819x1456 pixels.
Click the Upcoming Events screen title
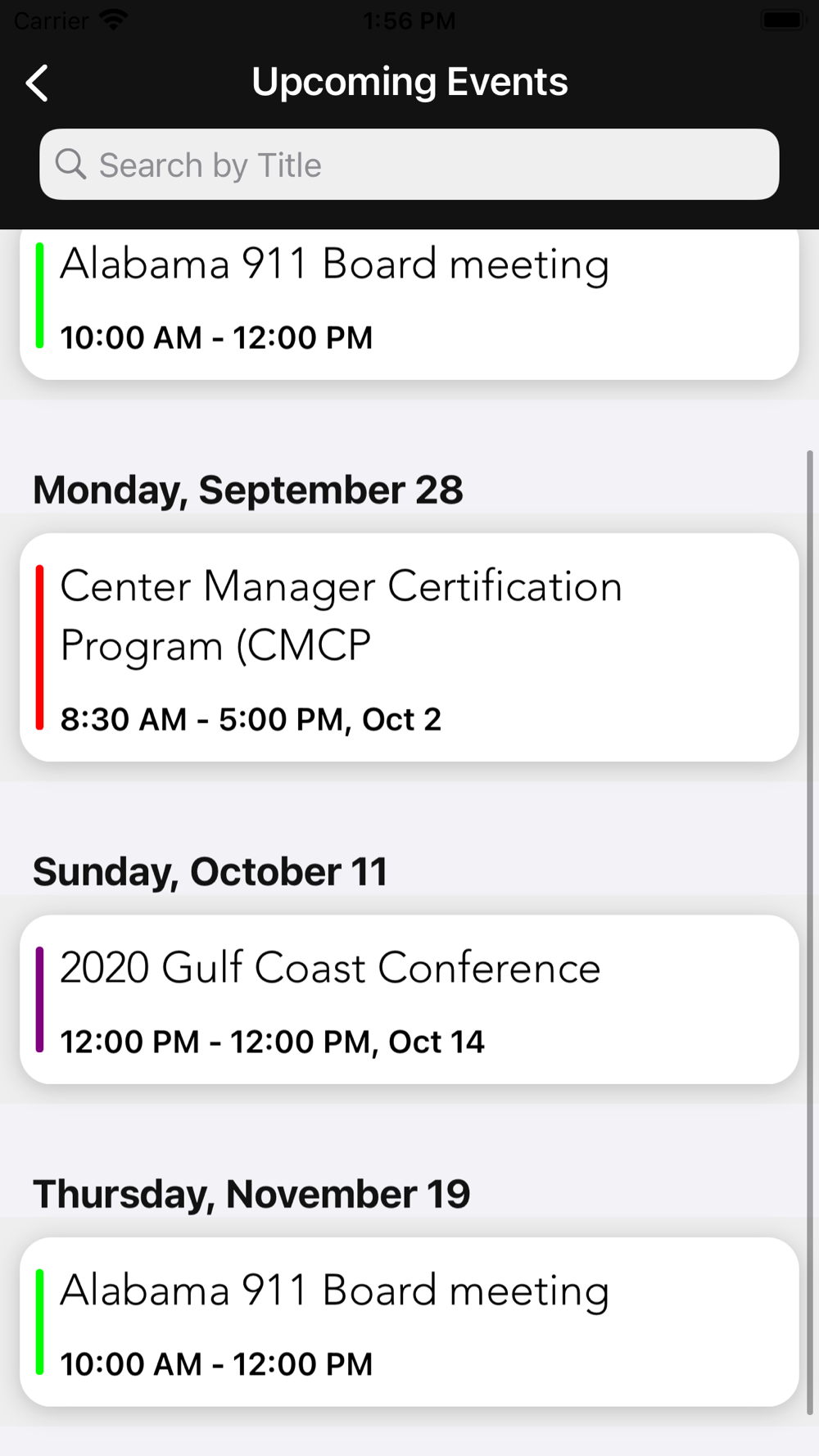[x=409, y=82]
